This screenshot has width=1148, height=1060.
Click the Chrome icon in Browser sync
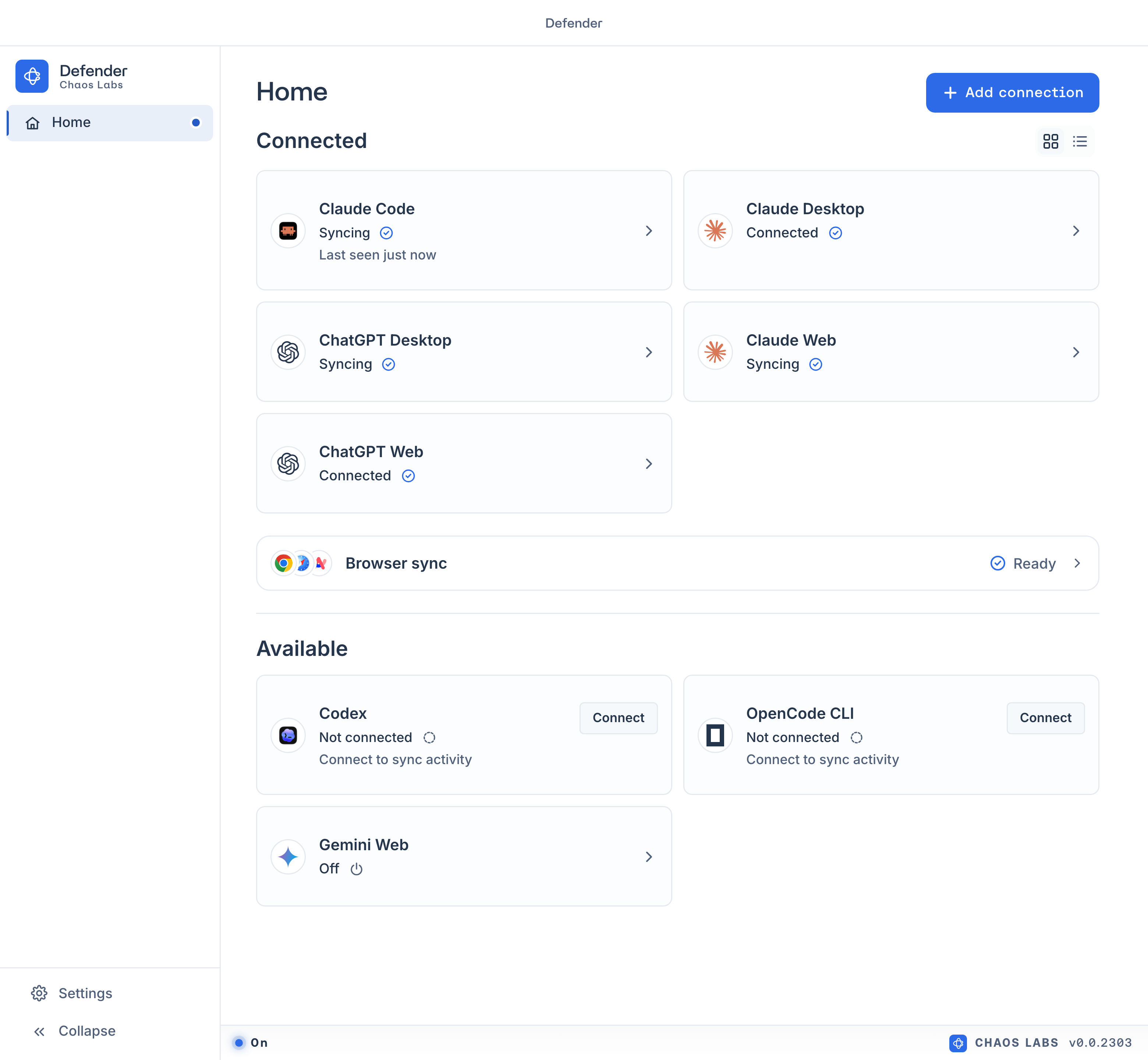[x=283, y=563]
